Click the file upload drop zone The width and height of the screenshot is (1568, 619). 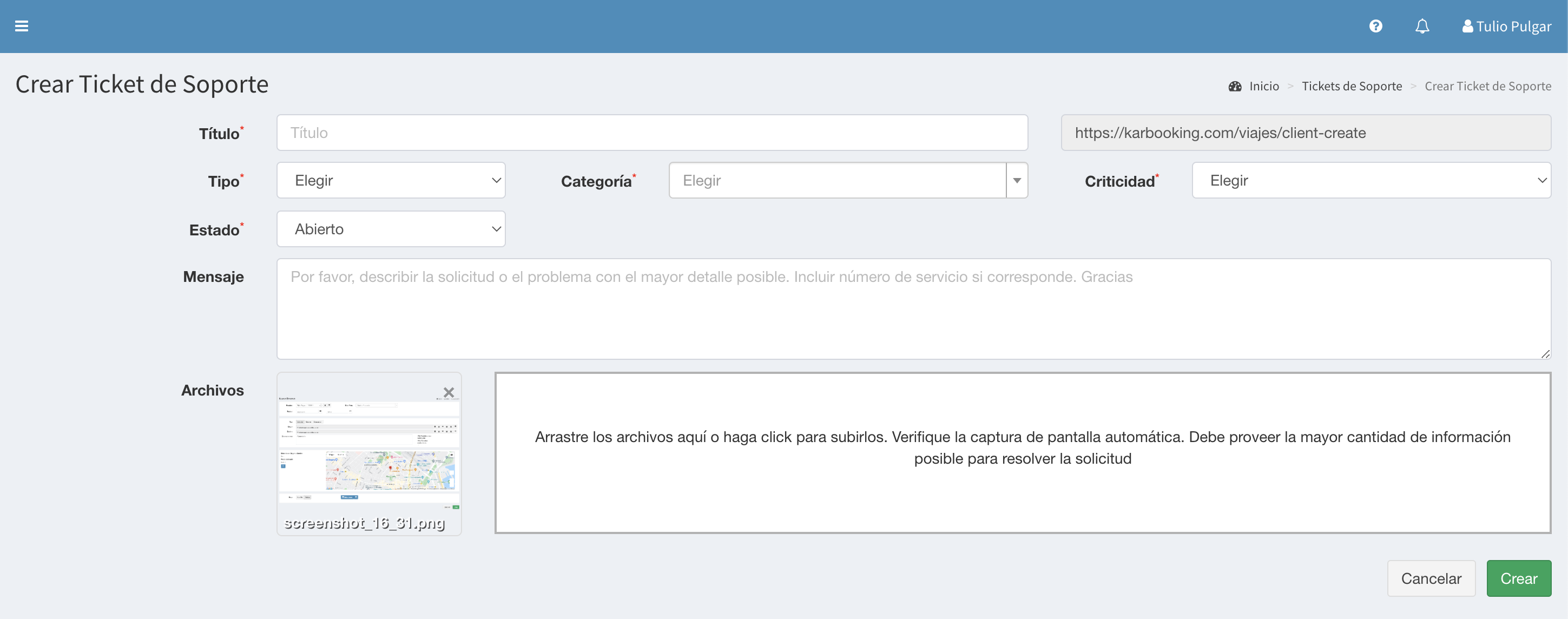point(1023,453)
